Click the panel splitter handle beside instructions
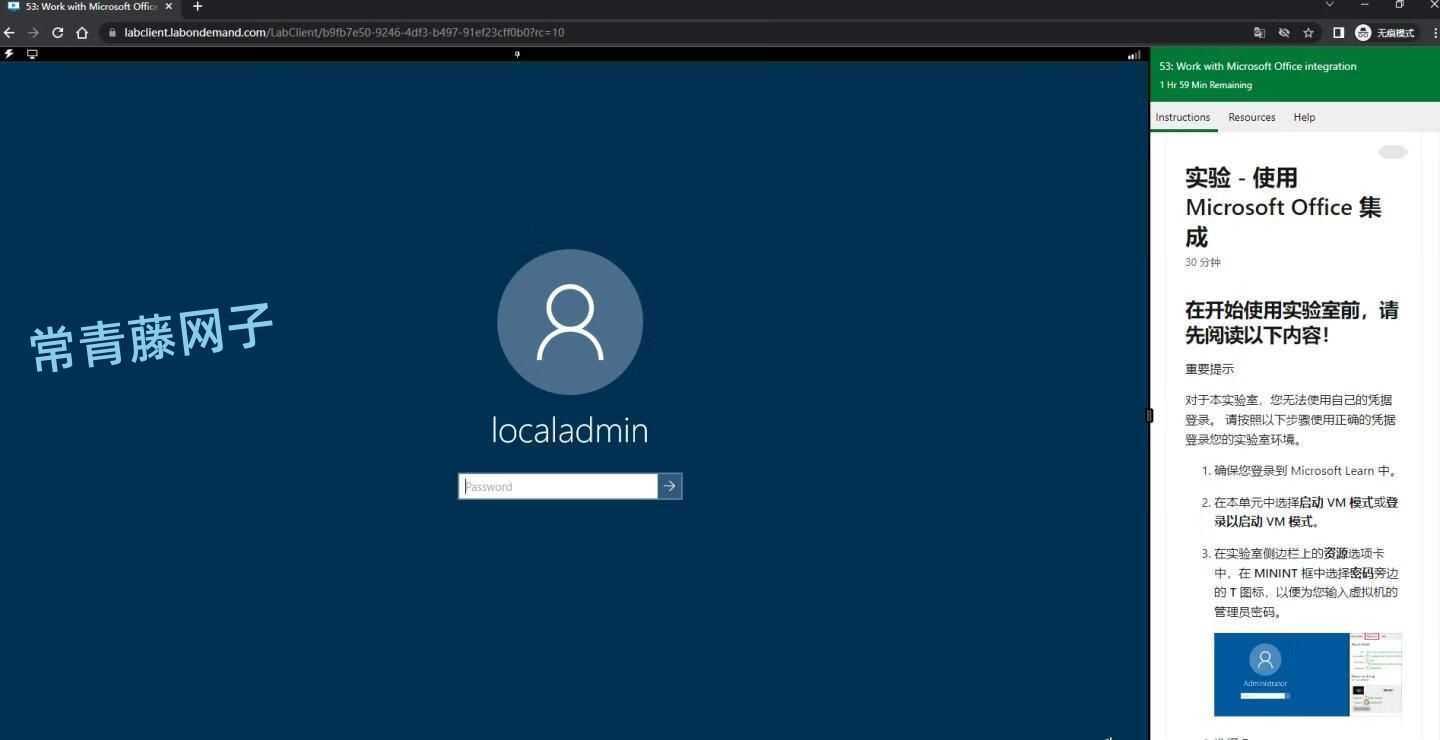The height and width of the screenshot is (740, 1440). [1149, 415]
